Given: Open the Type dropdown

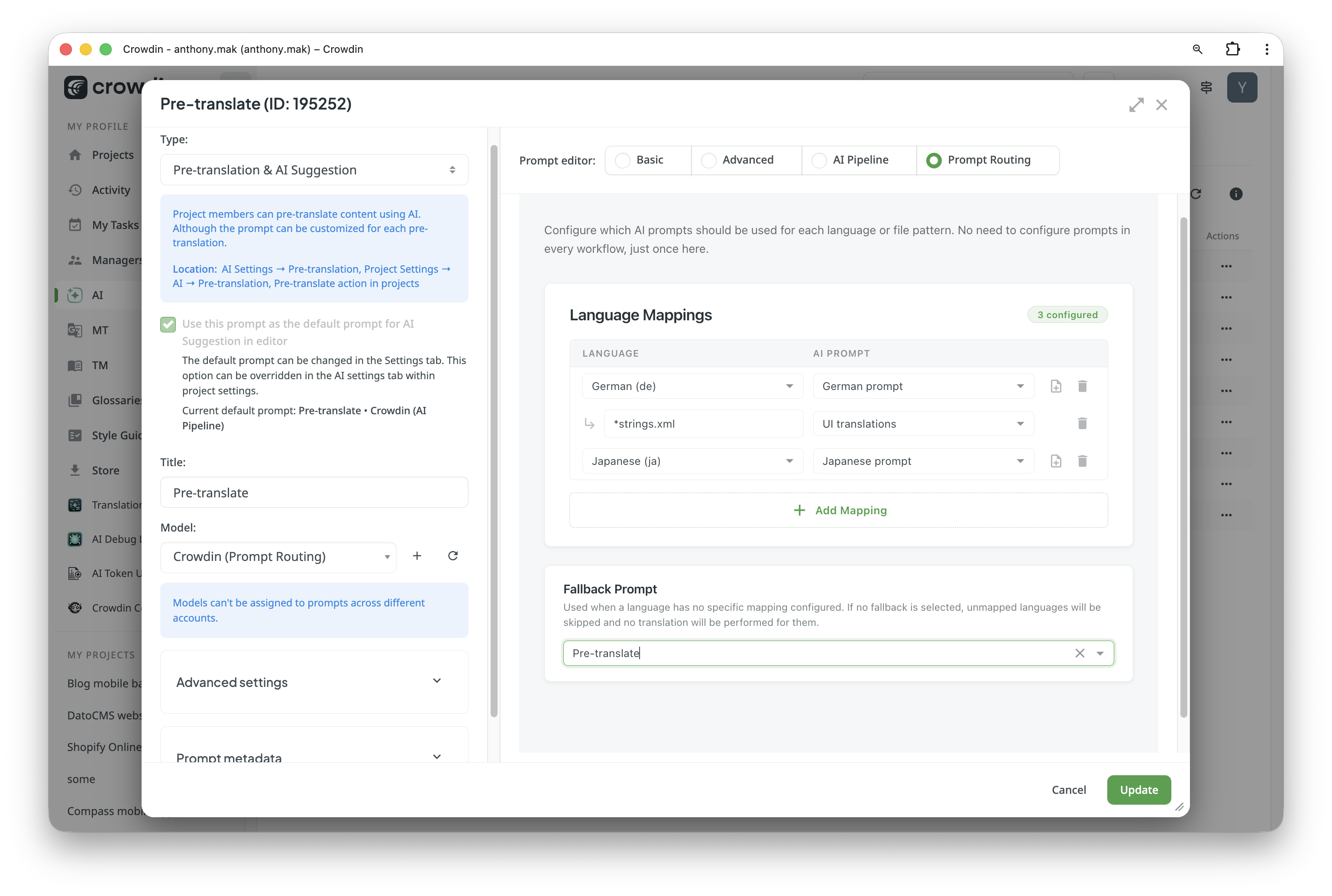Looking at the screenshot, I should tap(314, 170).
